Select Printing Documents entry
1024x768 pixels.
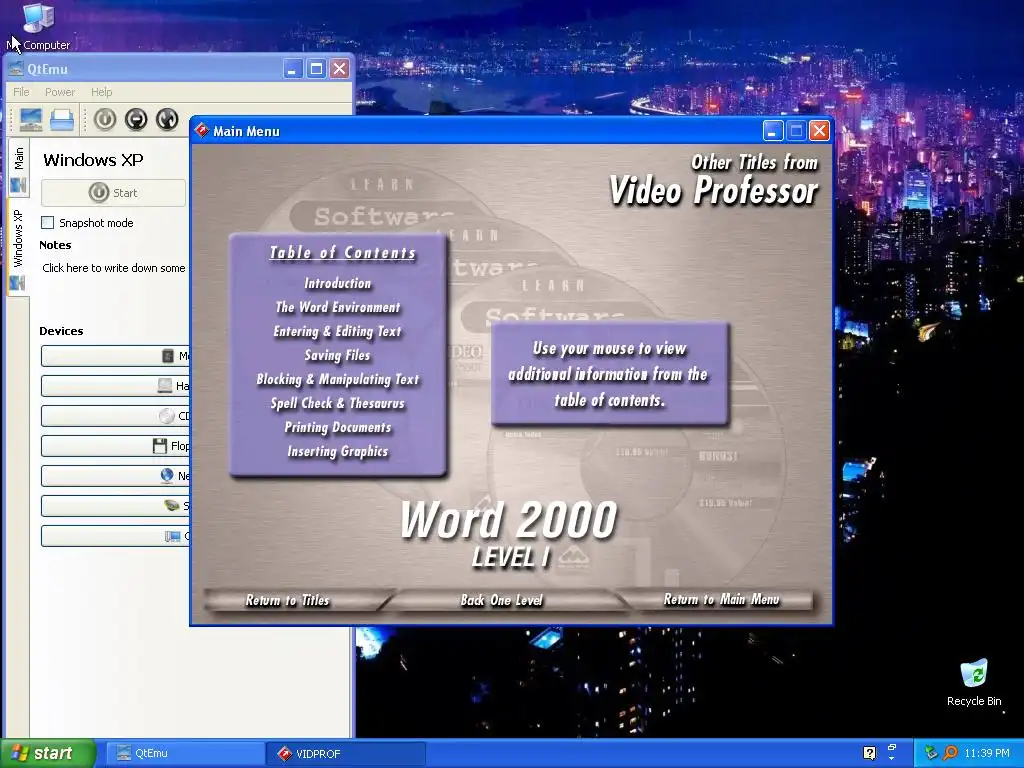(338, 427)
